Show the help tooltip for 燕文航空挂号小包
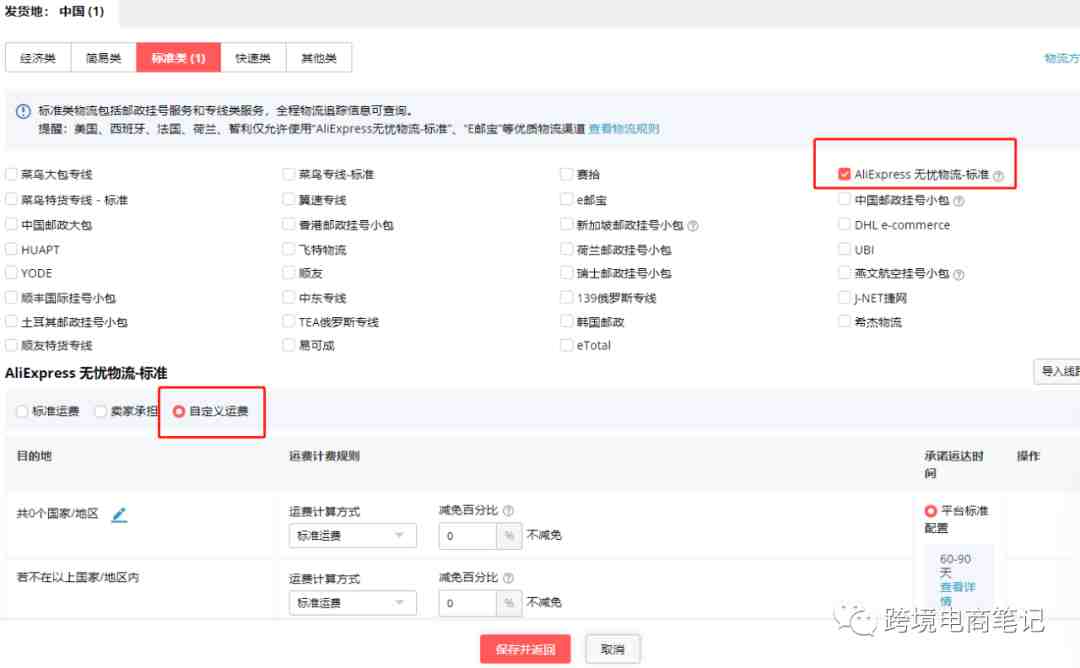The image size is (1080, 668). click(x=959, y=274)
